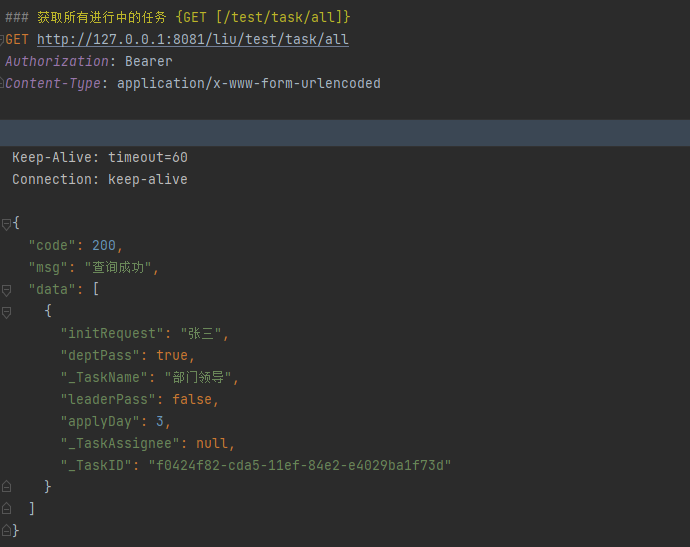
Task: Collapse the "data" array fold marker
Action: [6, 290]
